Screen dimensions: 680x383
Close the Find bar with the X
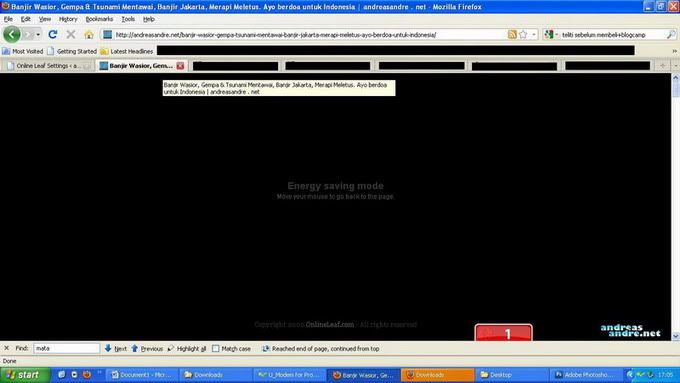tap(7, 348)
